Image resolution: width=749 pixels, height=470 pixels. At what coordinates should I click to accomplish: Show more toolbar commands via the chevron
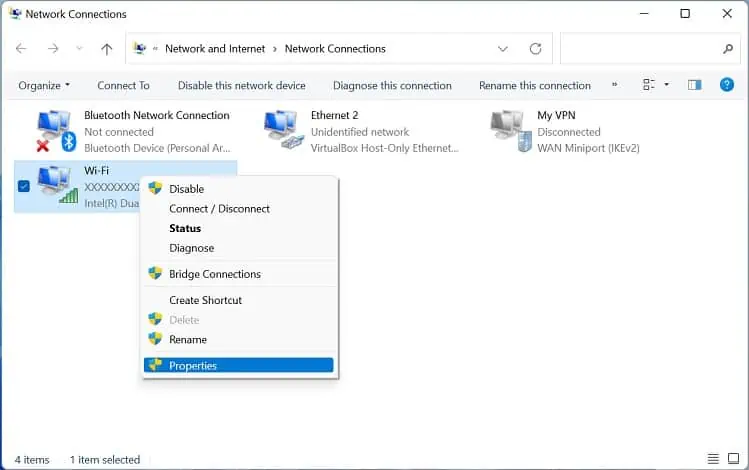pos(614,85)
